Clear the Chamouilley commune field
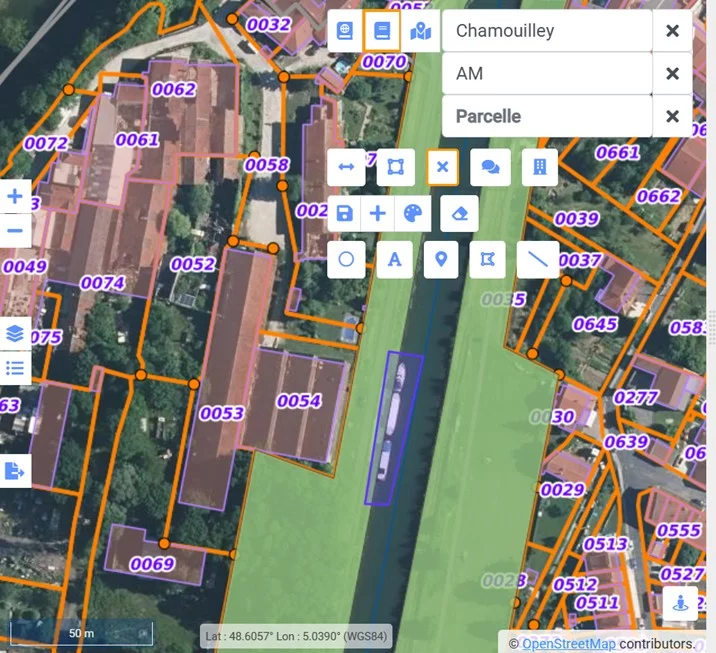Screen dimensions: 716x653 672,31
